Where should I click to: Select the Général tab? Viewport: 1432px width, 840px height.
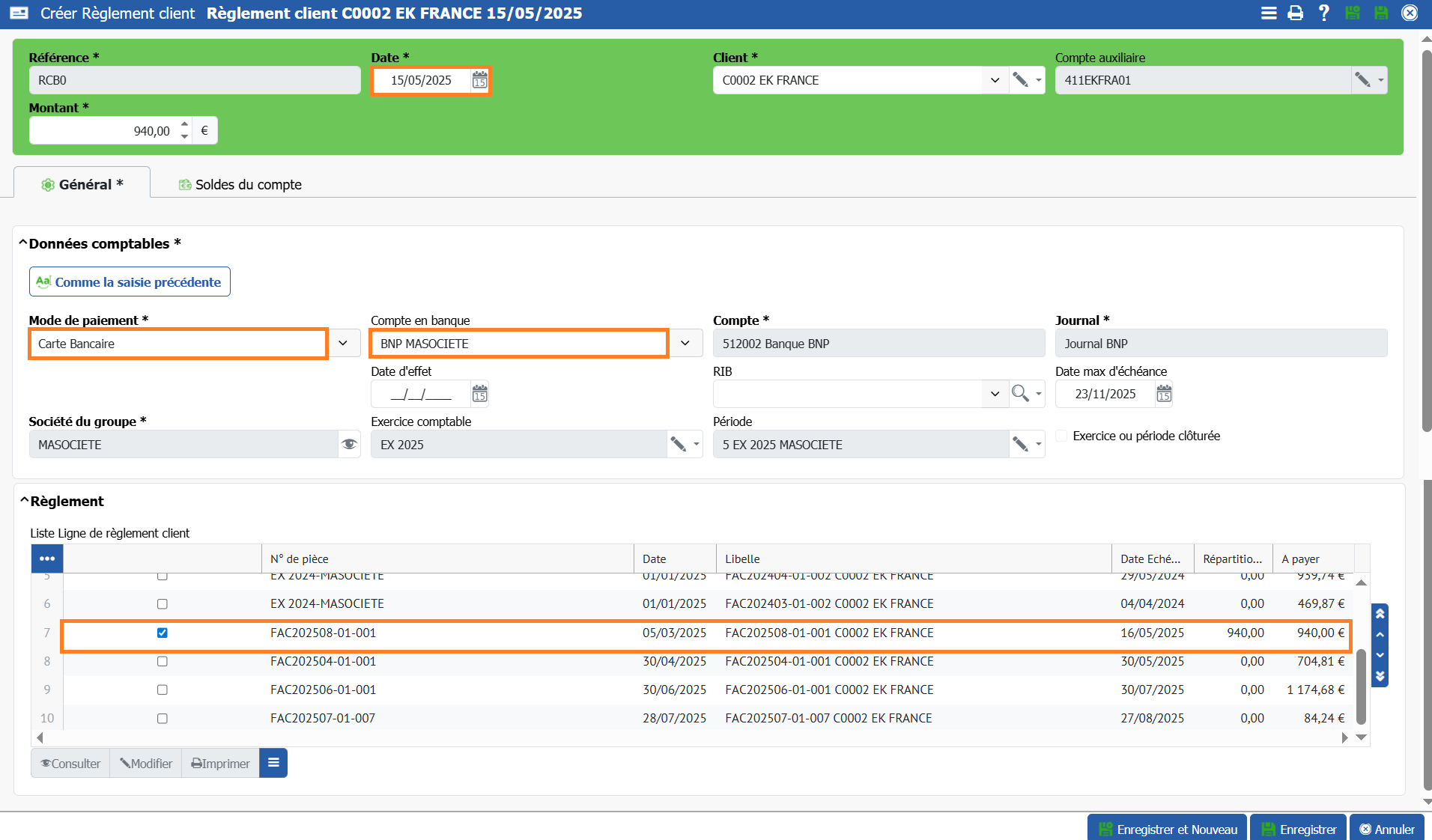click(x=82, y=185)
